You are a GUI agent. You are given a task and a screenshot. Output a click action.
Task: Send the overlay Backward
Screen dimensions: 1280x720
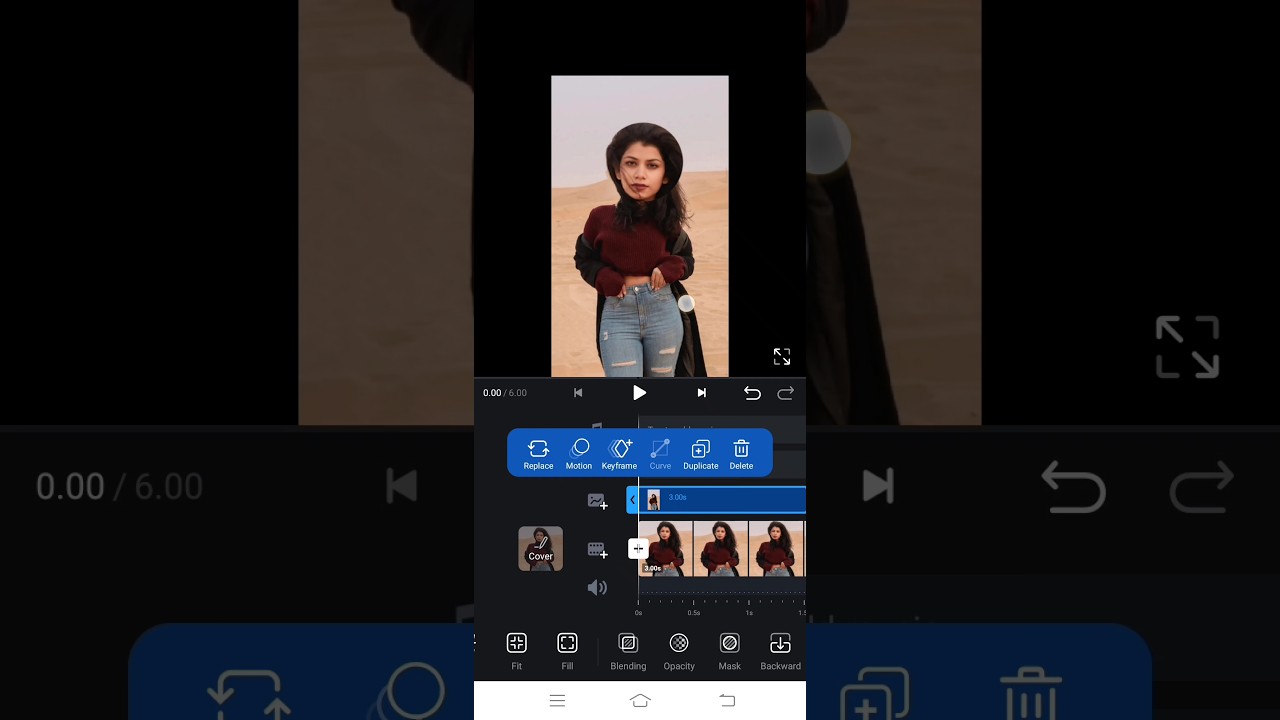click(x=780, y=651)
